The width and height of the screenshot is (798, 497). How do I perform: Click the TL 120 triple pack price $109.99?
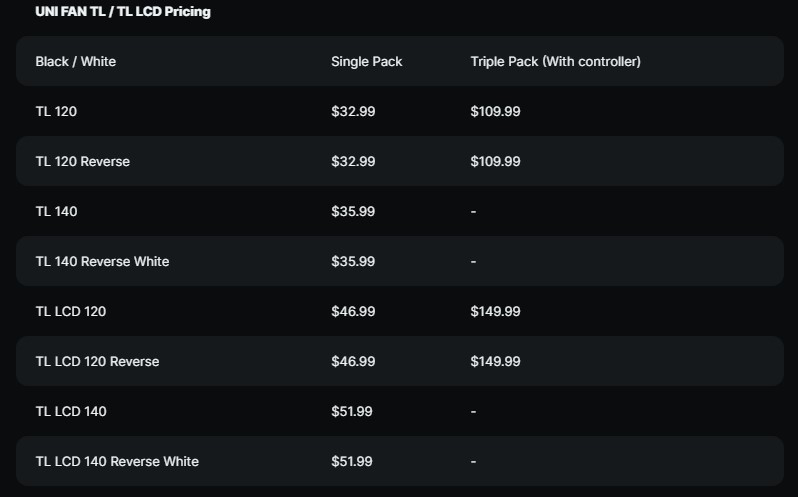(x=495, y=112)
